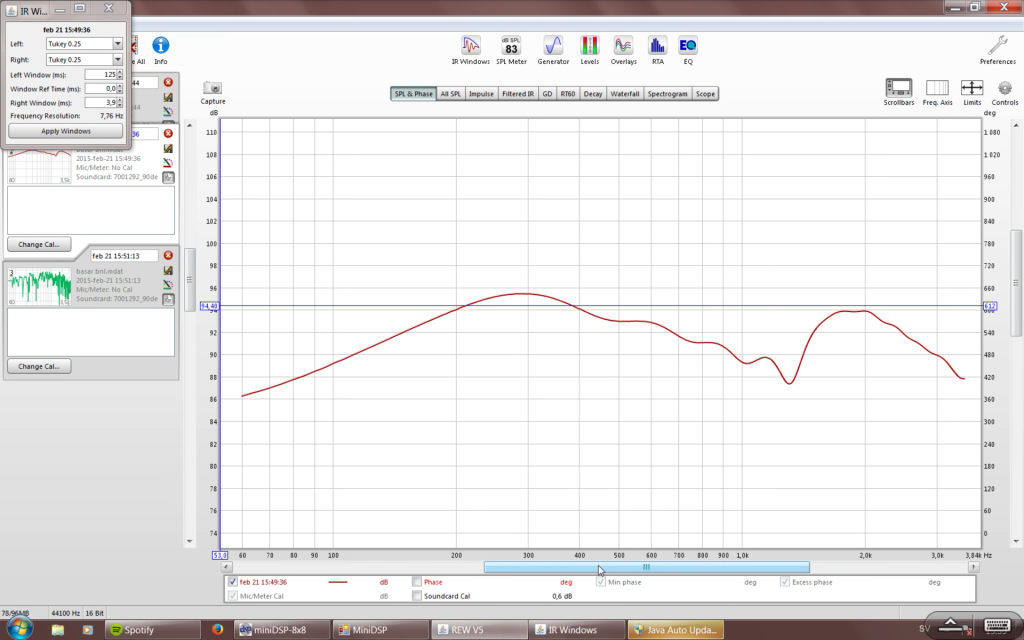Remove measurement 2 with the red X icon
1024x640 pixels.
point(168,133)
